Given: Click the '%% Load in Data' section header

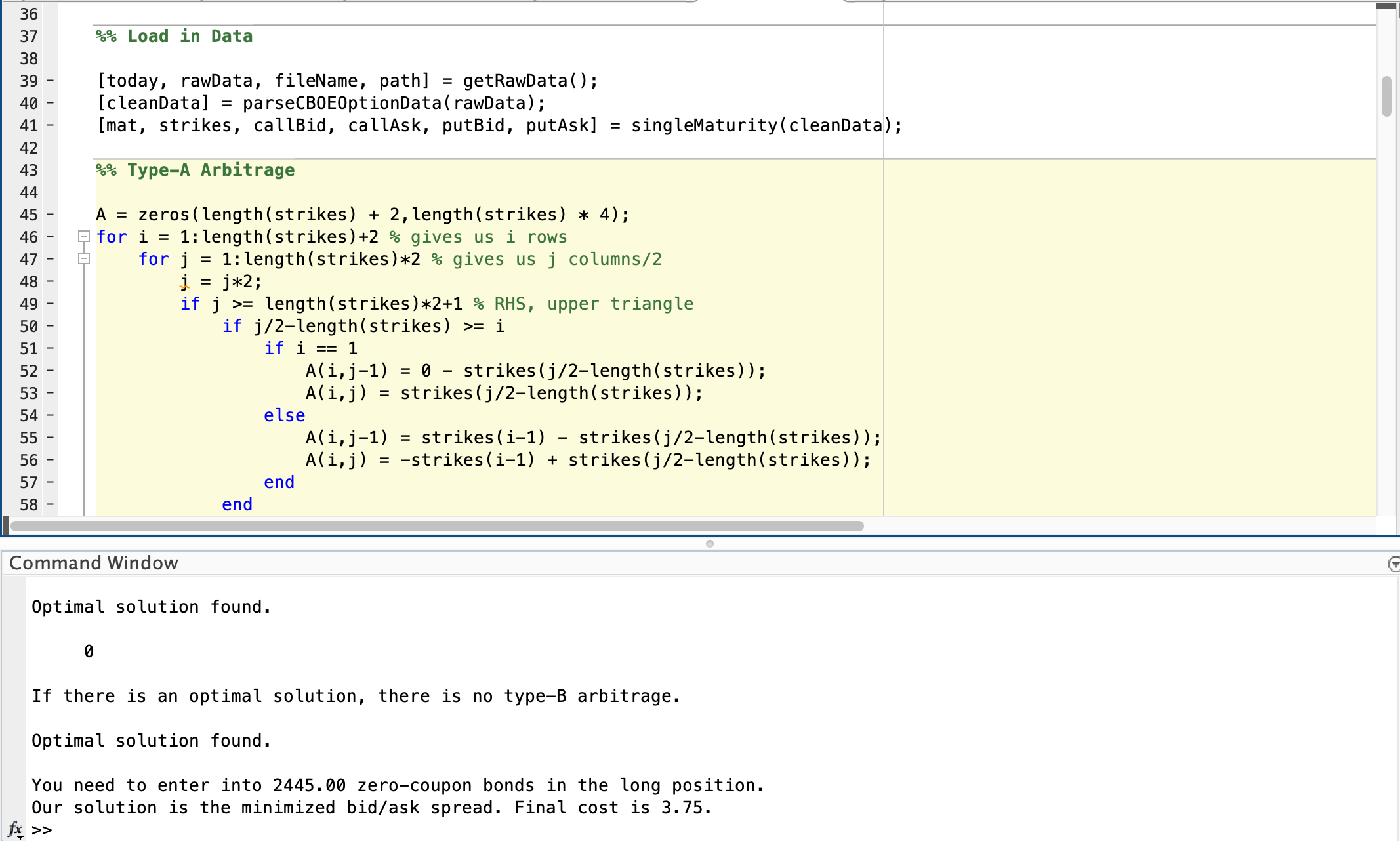Looking at the screenshot, I should pyautogui.click(x=175, y=36).
